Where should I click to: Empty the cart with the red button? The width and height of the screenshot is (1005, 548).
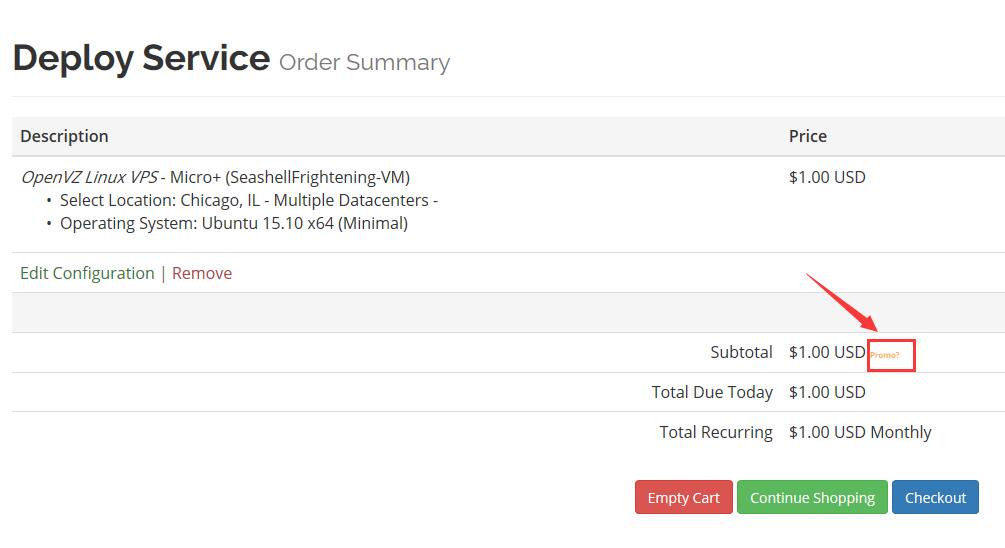click(x=684, y=497)
